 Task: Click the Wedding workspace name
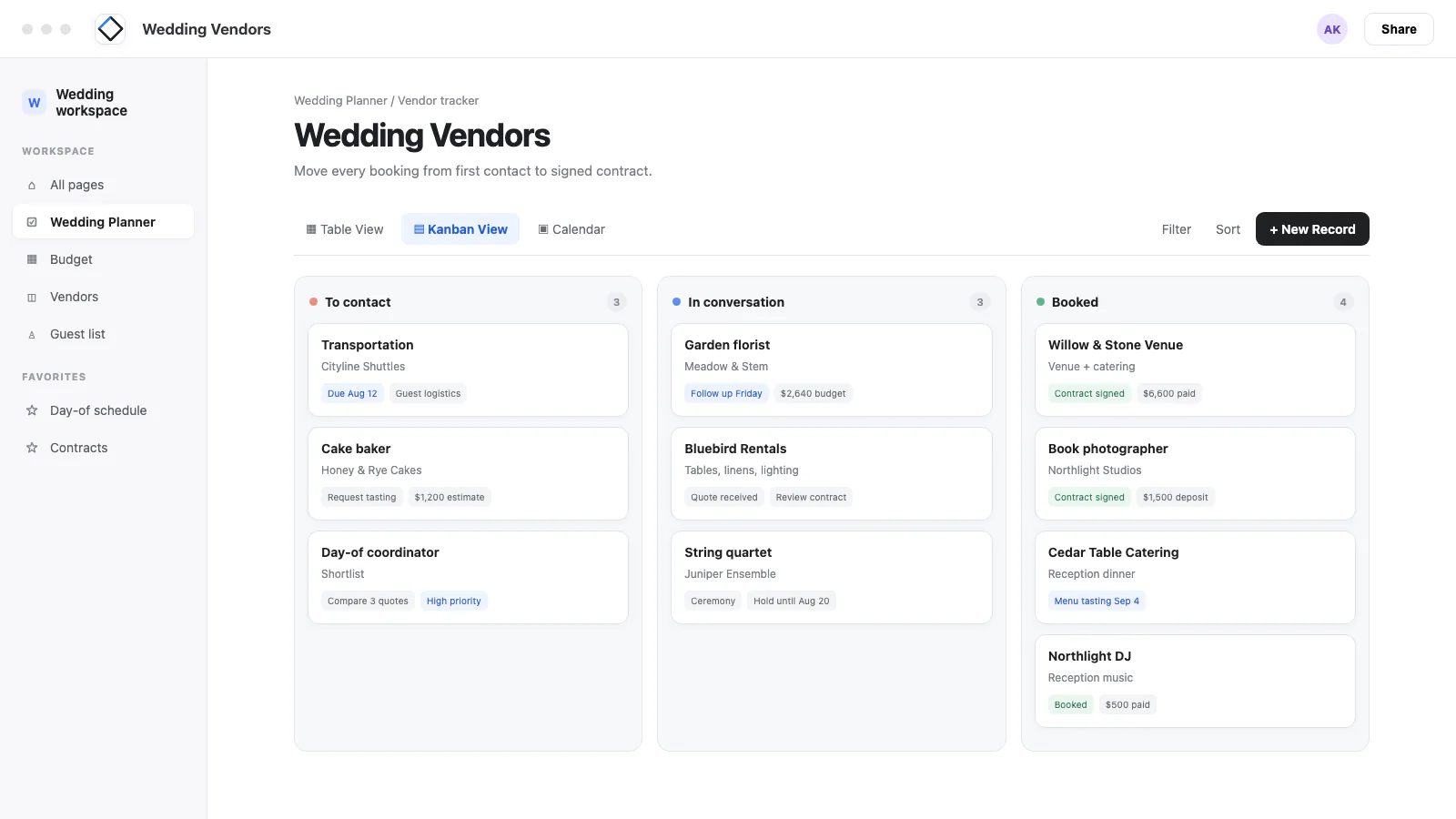[x=91, y=103]
